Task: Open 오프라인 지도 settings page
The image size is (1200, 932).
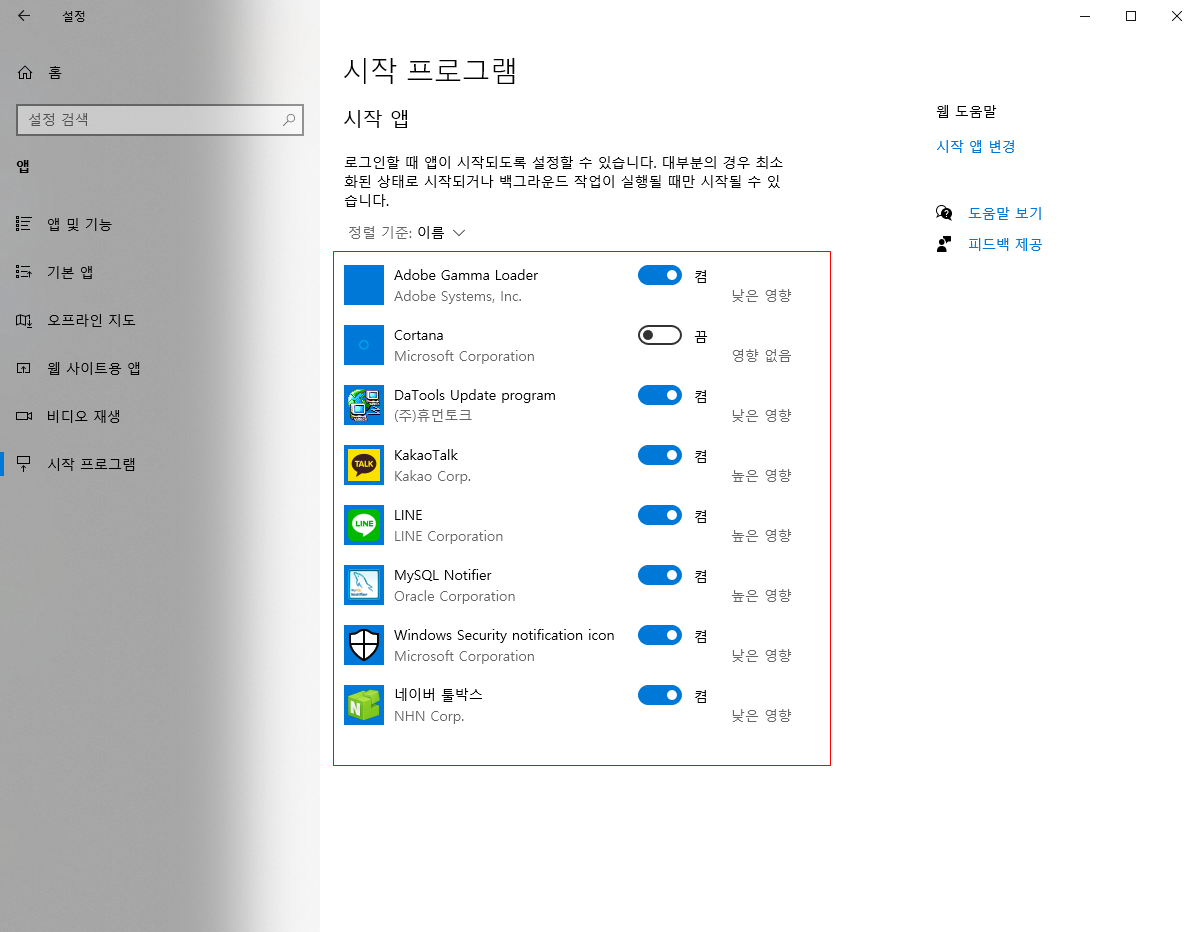Action: coord(160,320)
